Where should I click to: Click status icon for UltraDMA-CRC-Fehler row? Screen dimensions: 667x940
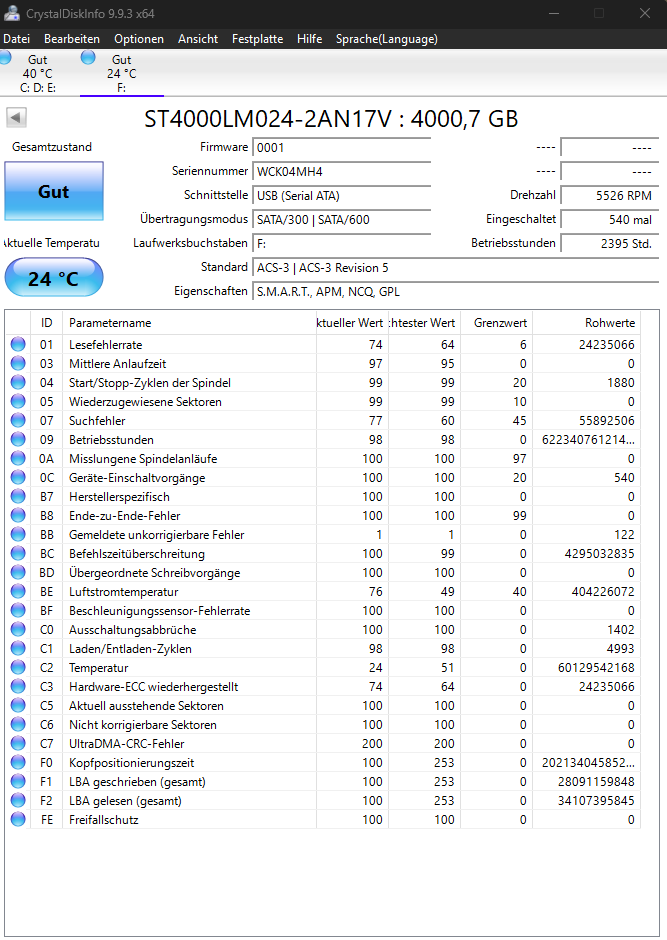point(18,743)
